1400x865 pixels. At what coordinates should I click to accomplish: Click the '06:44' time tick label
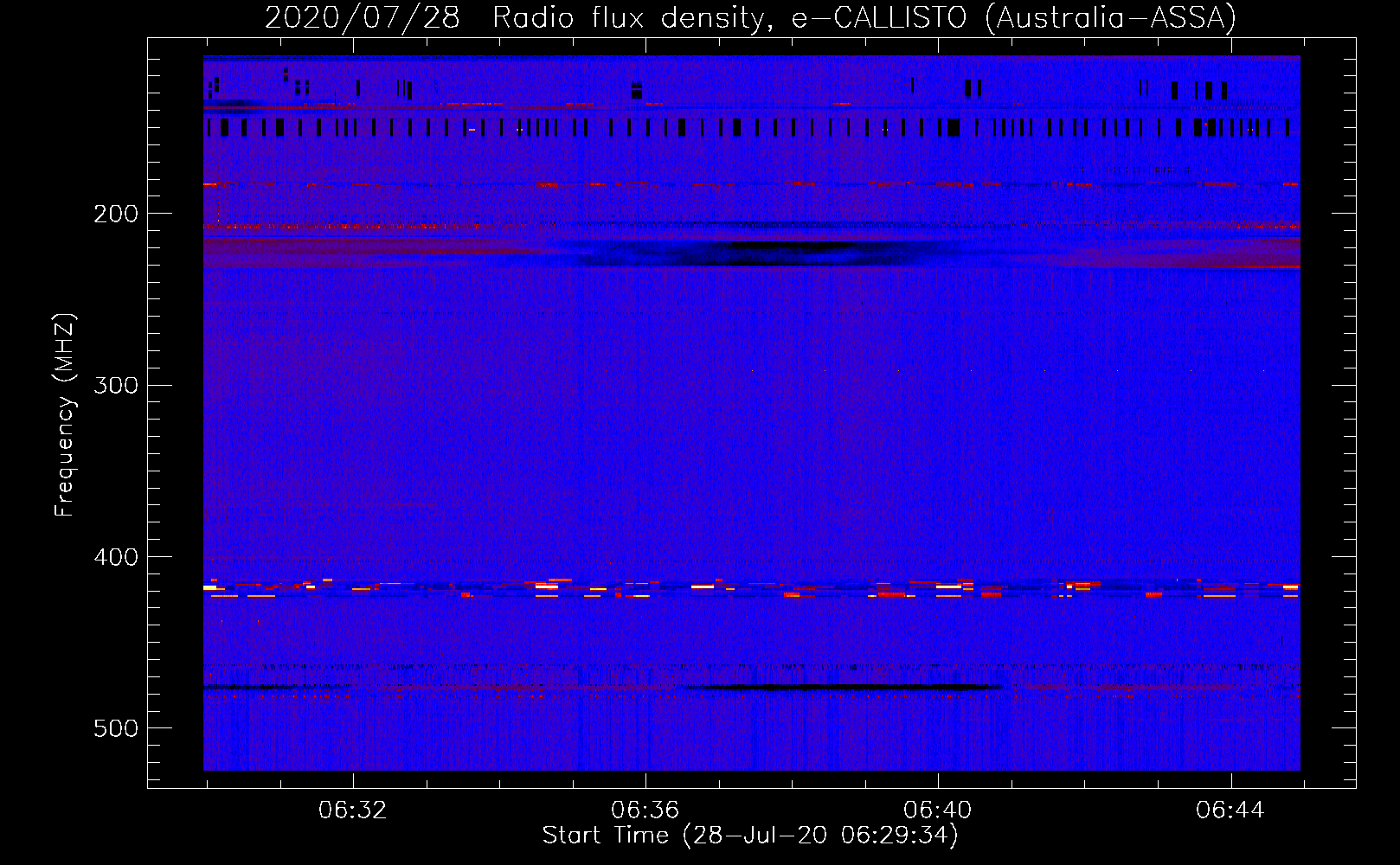pos(1230,810)
